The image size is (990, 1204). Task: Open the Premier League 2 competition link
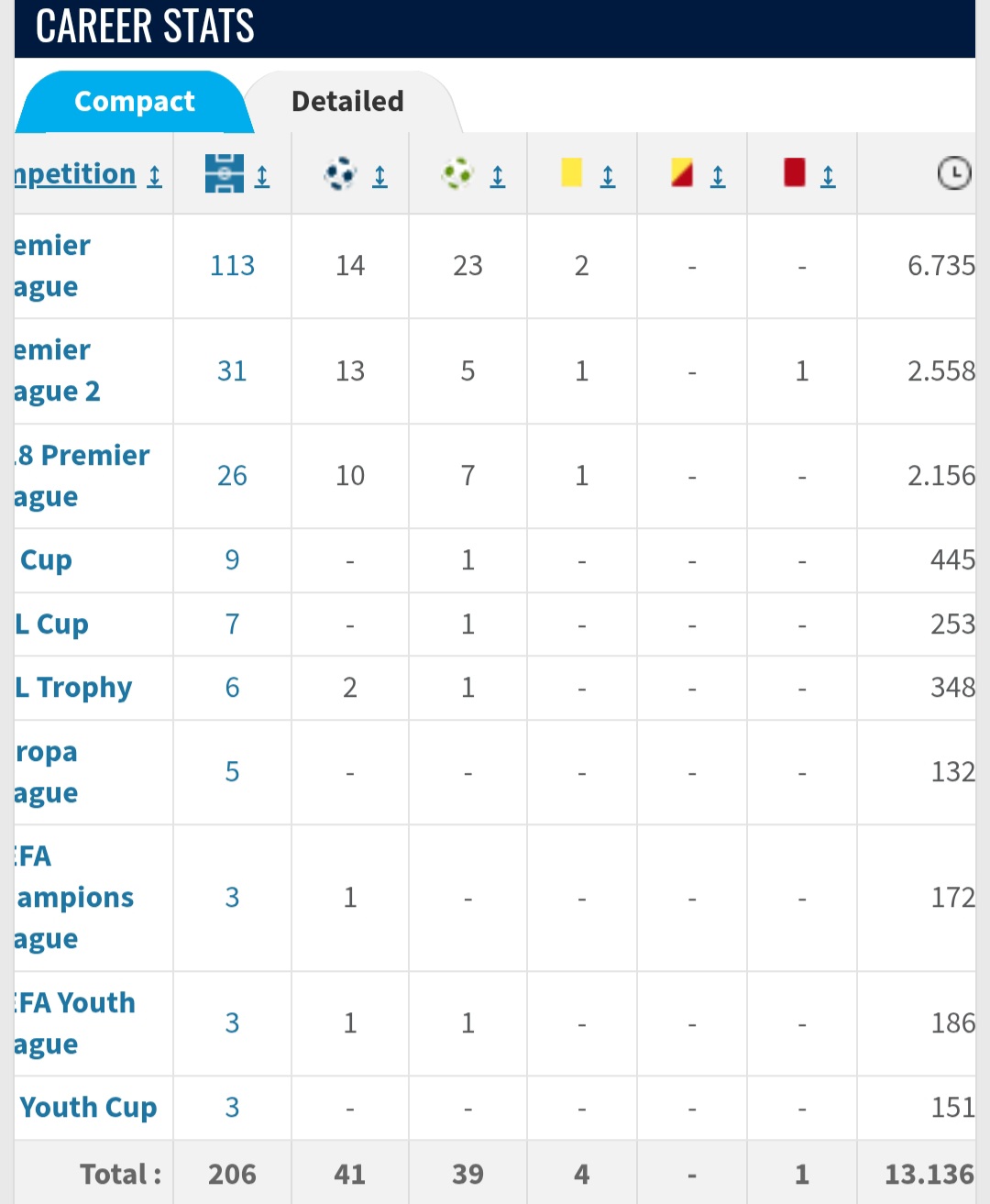[57, 370]
